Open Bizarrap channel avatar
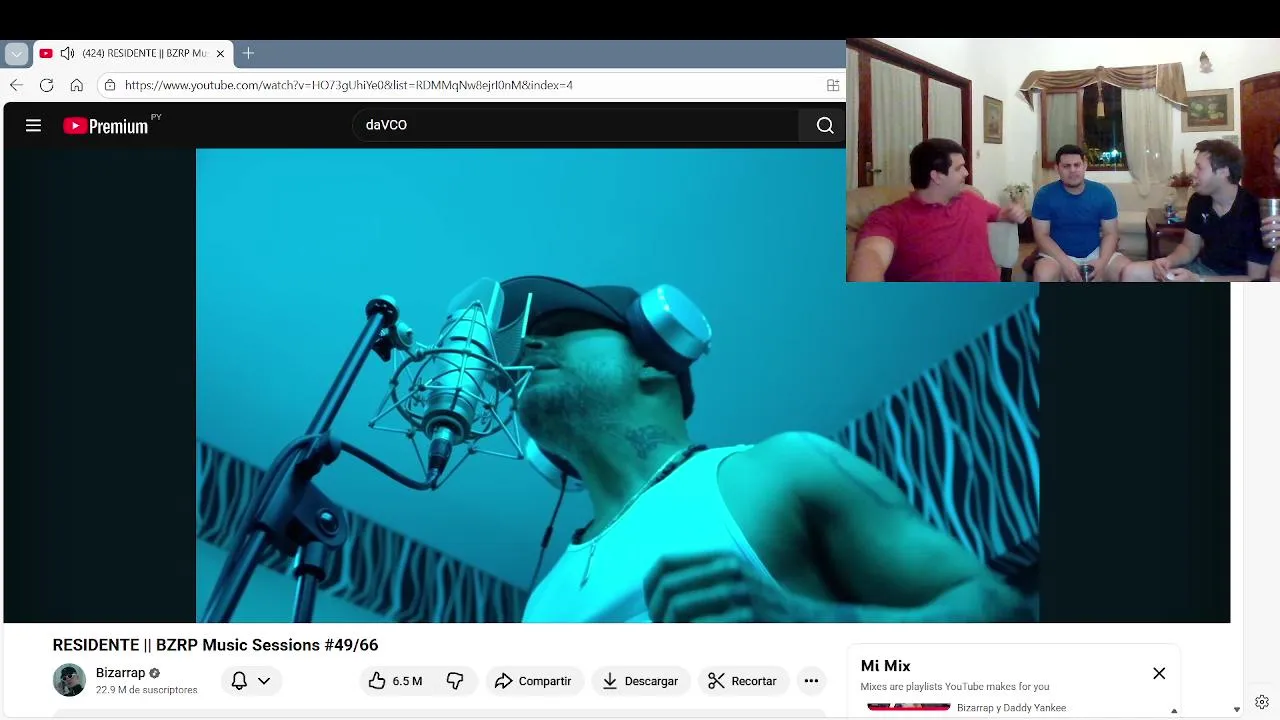This screenshot has height=720, width=1280. [69, 680]
